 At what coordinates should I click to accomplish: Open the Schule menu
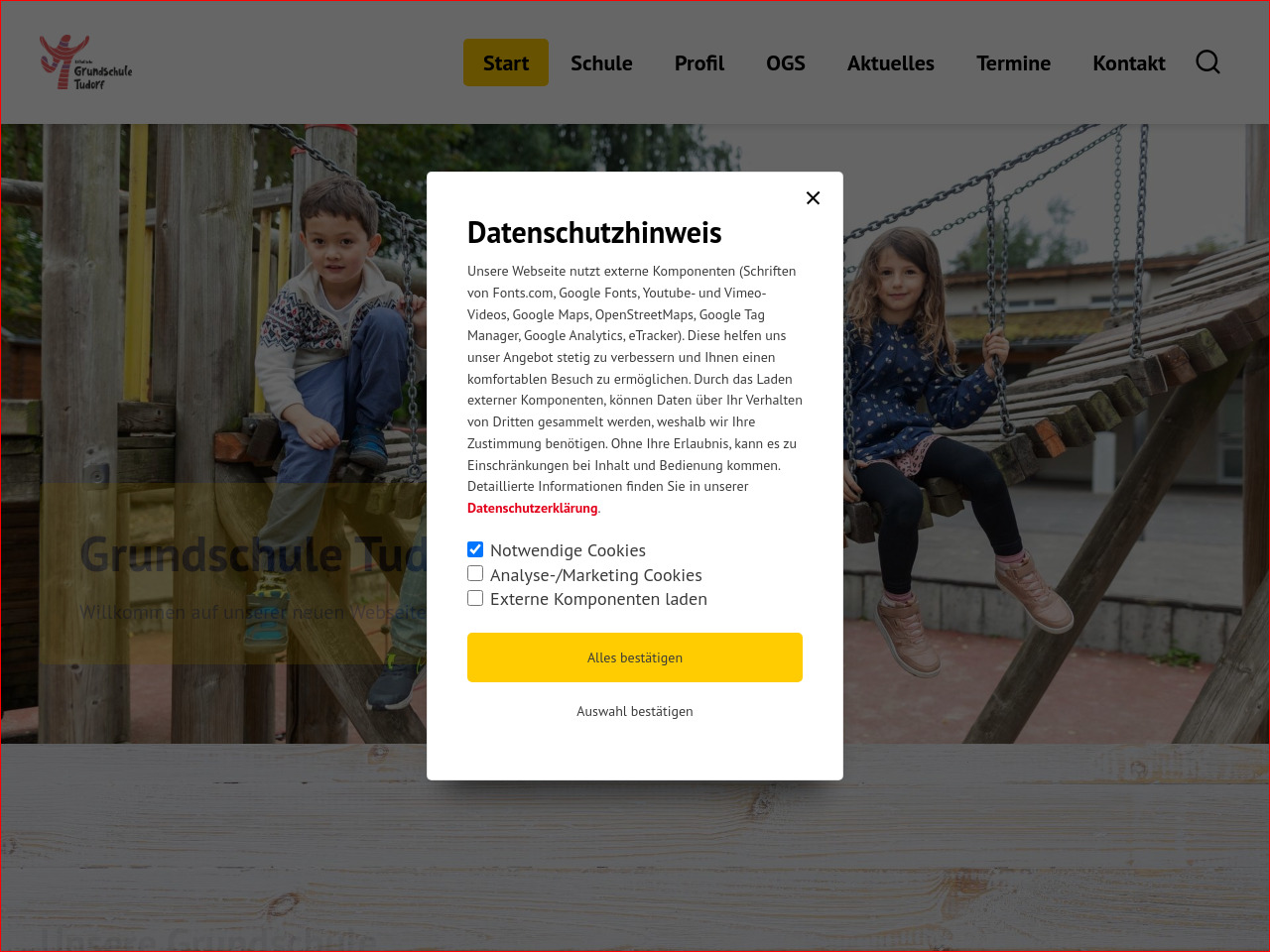(601, 62)
